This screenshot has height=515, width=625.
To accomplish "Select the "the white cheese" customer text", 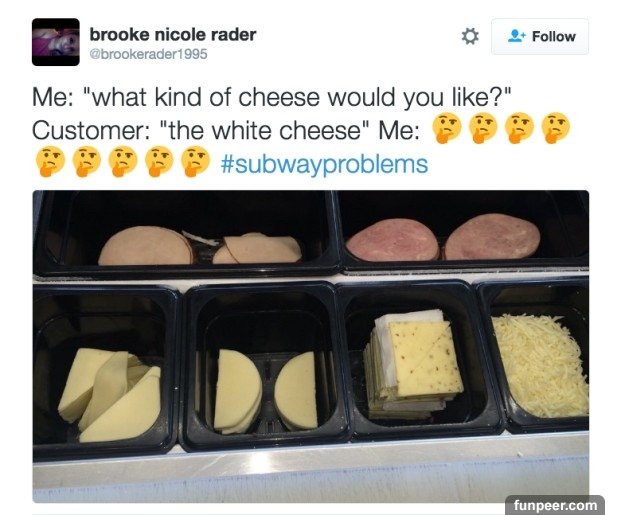I will click(x=265, y=130).
